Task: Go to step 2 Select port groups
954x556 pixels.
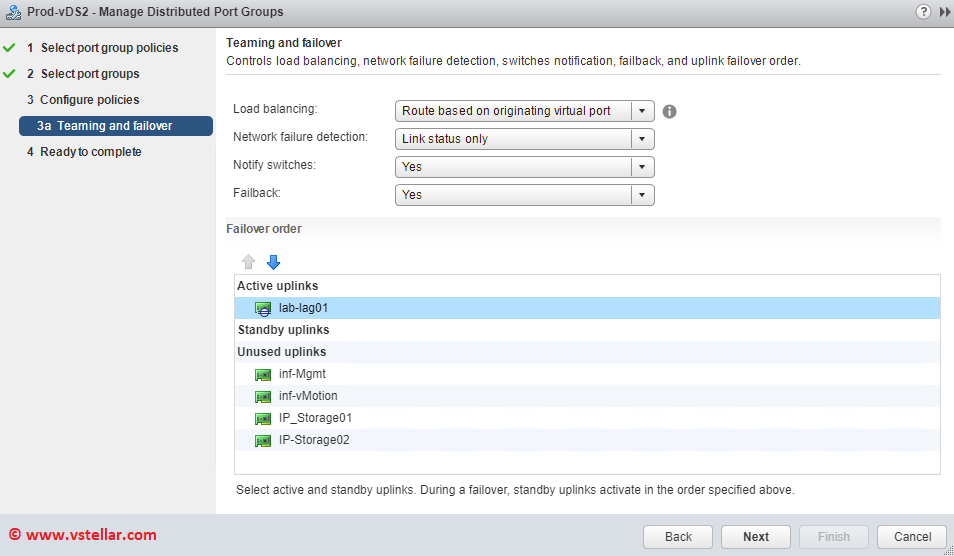Action: pos(90,74)
